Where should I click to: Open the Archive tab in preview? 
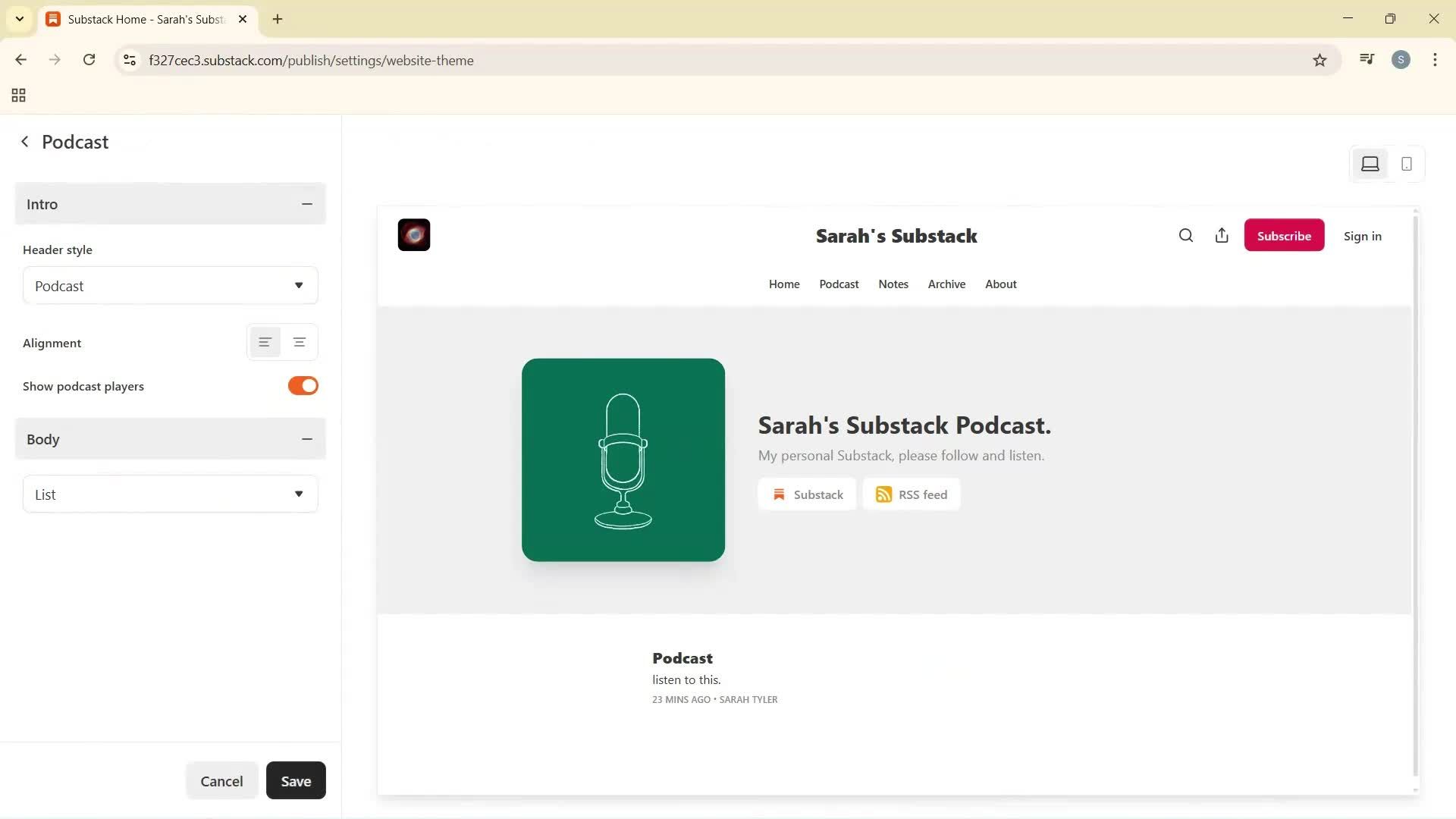click(946, 284)
